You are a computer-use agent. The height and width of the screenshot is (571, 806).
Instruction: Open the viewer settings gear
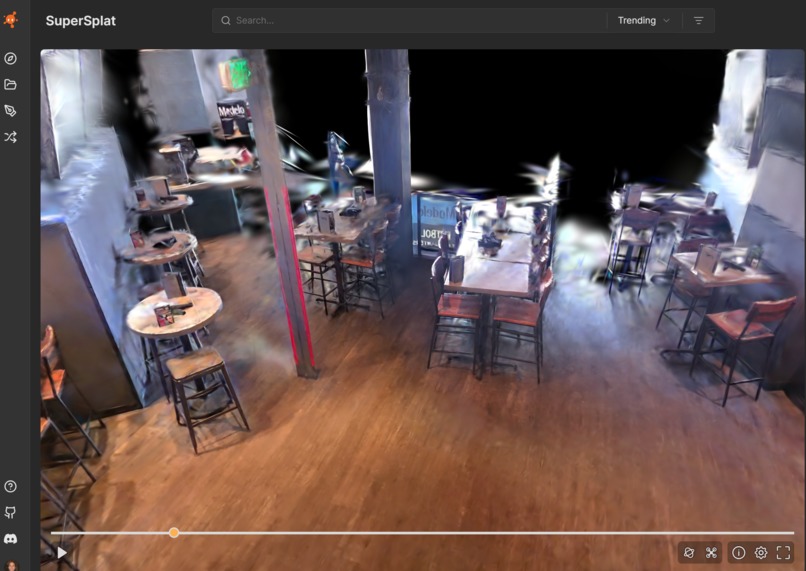[x=761, y=553]
